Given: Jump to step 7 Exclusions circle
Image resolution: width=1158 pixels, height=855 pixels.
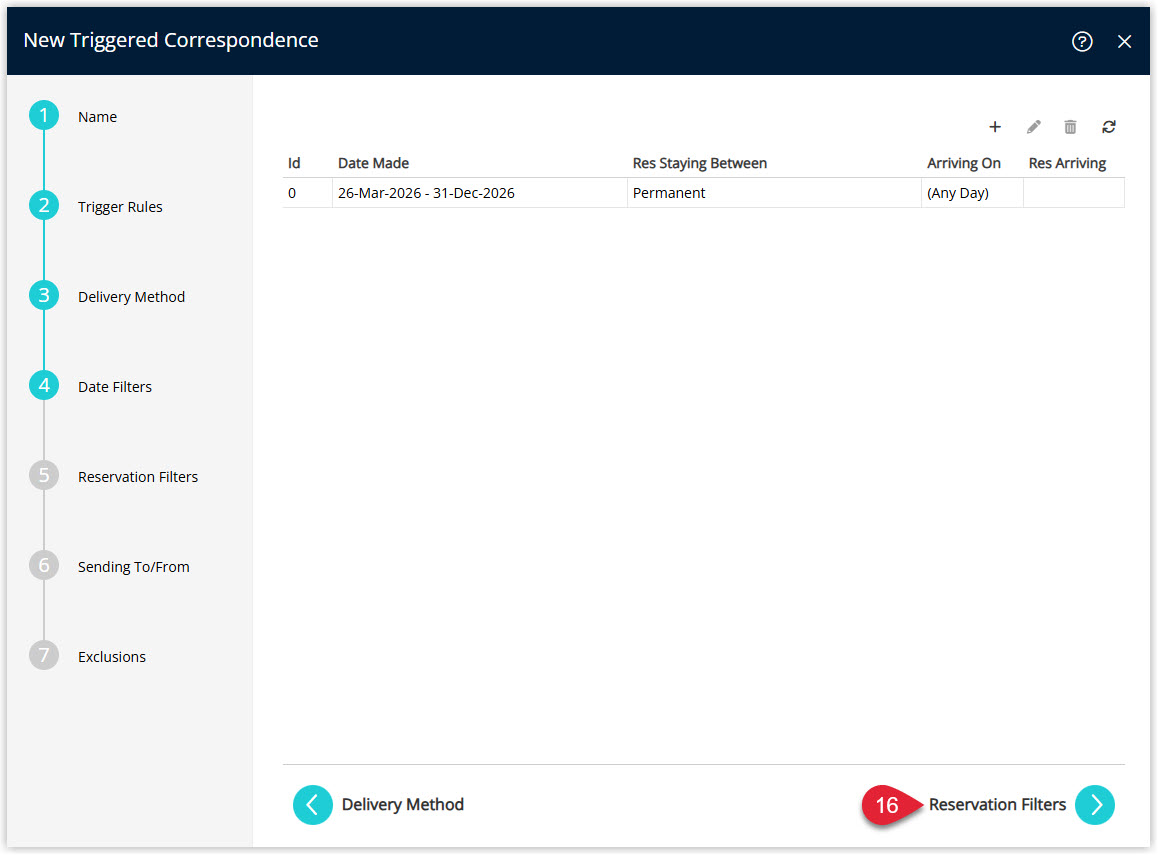Looking at the screenshot, I should coord(44,656).
